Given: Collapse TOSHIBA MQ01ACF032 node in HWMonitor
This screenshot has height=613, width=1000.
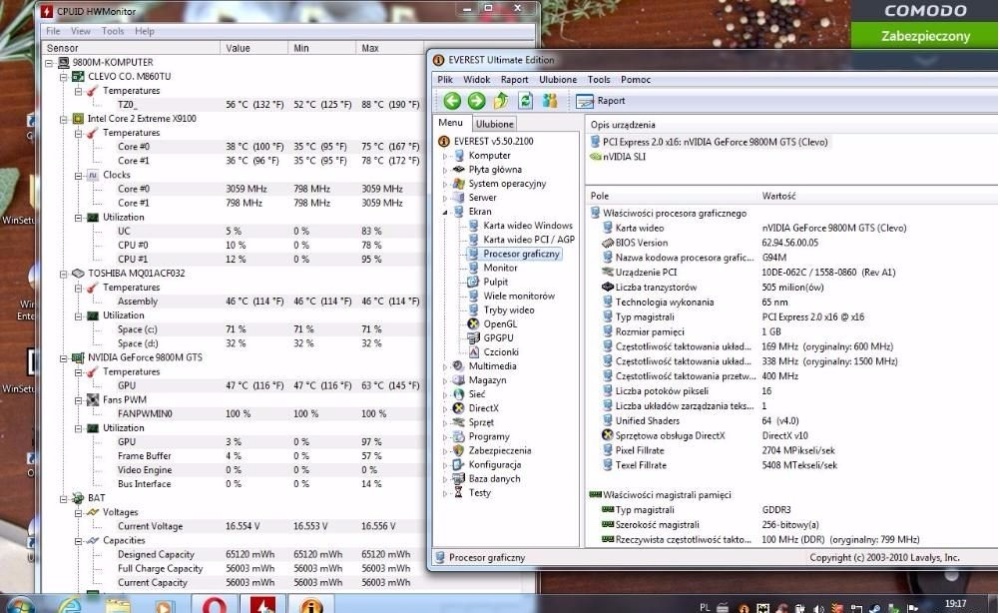Looking at the screenshot, I should (64, 274).
